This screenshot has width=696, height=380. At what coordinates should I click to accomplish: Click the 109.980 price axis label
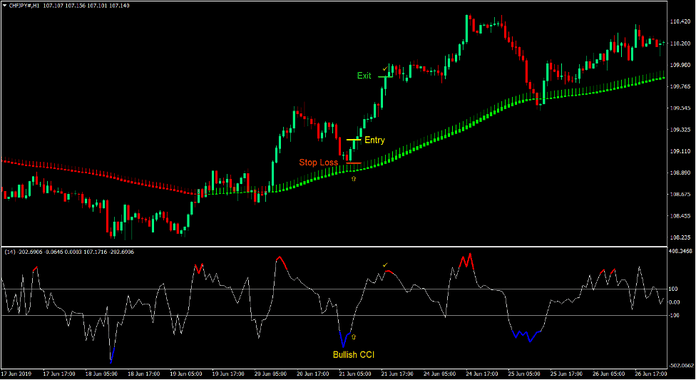(680, 65)
